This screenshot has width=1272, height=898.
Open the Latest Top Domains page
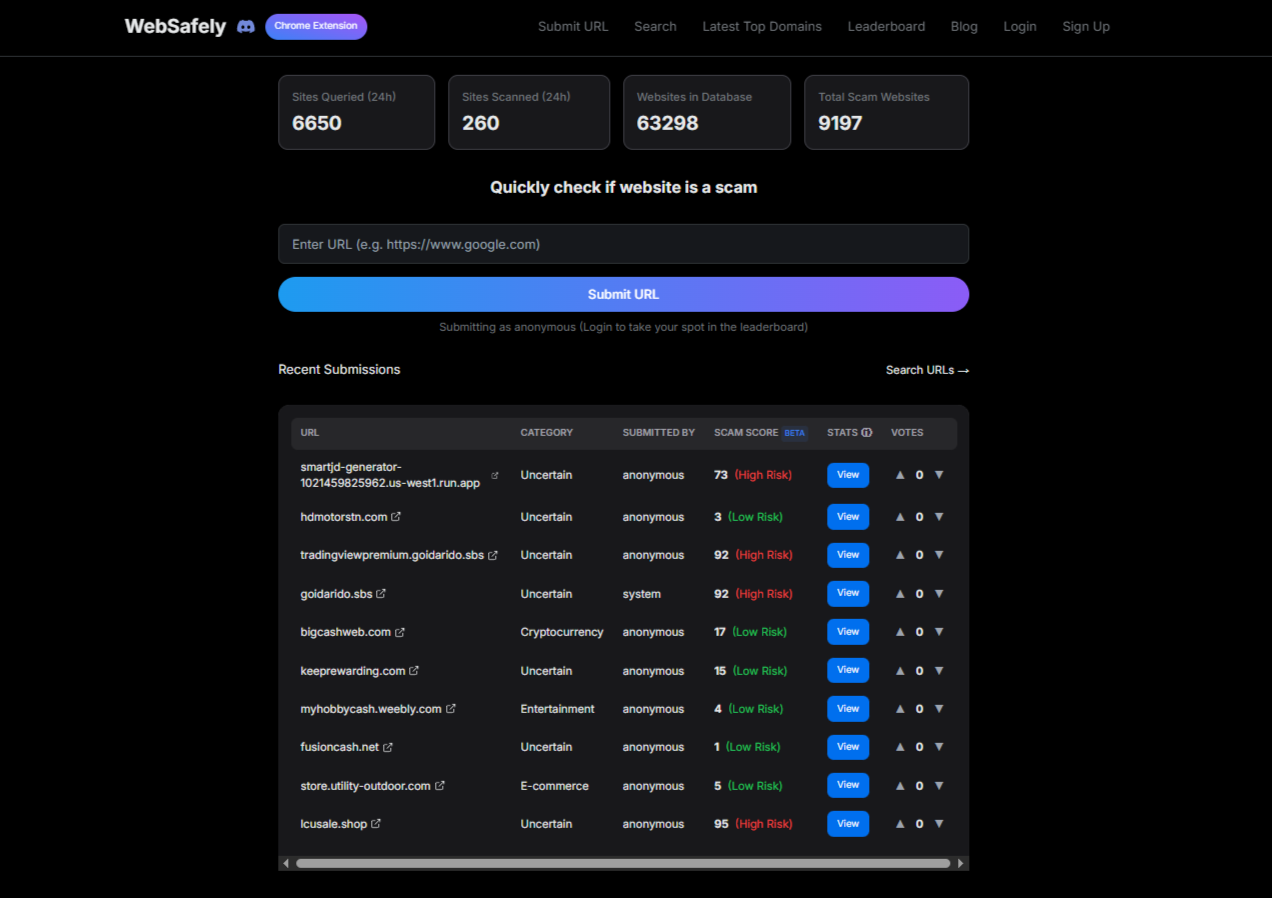point(762,26)
